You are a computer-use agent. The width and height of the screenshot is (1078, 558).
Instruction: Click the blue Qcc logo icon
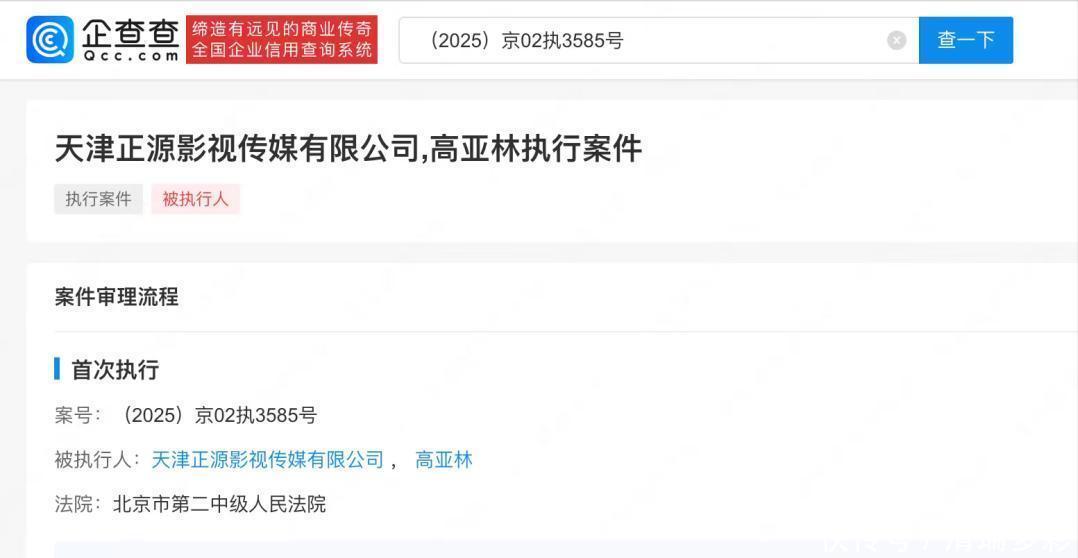pyautogui.click(x=50, y=40)
